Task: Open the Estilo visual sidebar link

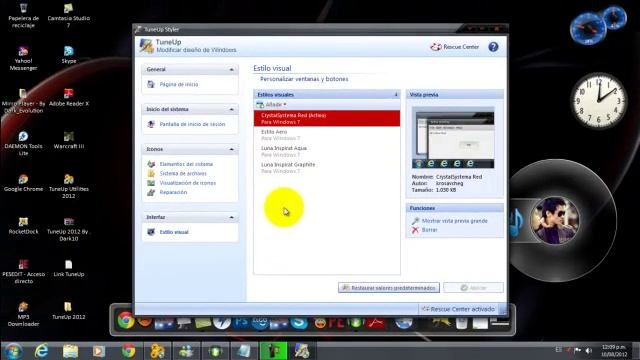Action: (x=174, y=232)
